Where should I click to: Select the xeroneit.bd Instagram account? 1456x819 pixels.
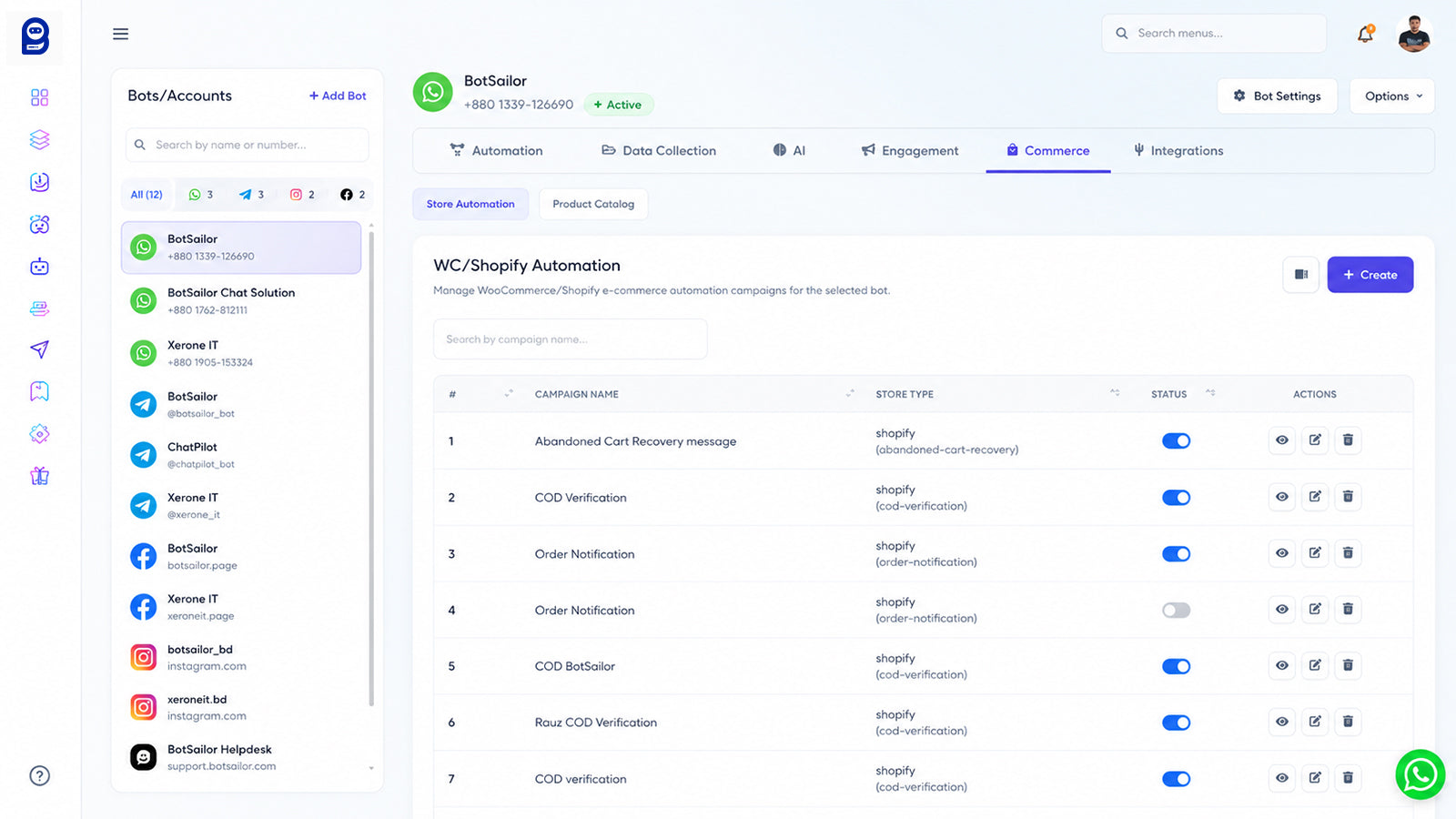tap(241, 707)
